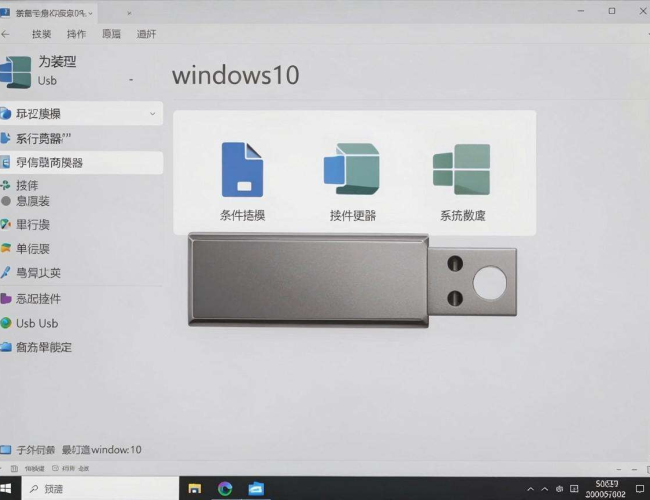This screenshot has height=500, width=650.
Task: Open the first menu item after the back arrow
Action: click(41, 34)
